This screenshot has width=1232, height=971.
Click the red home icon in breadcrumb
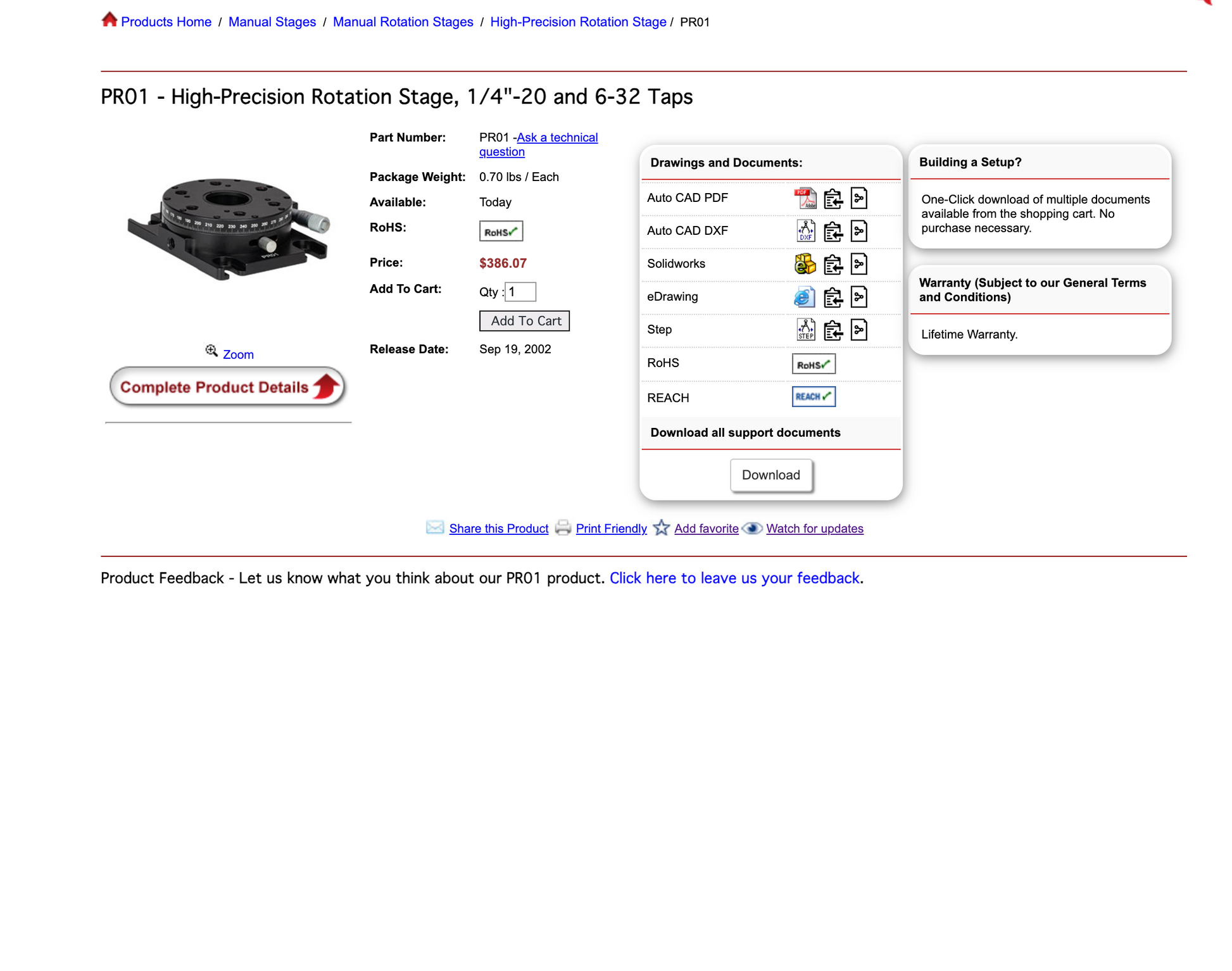110,20
